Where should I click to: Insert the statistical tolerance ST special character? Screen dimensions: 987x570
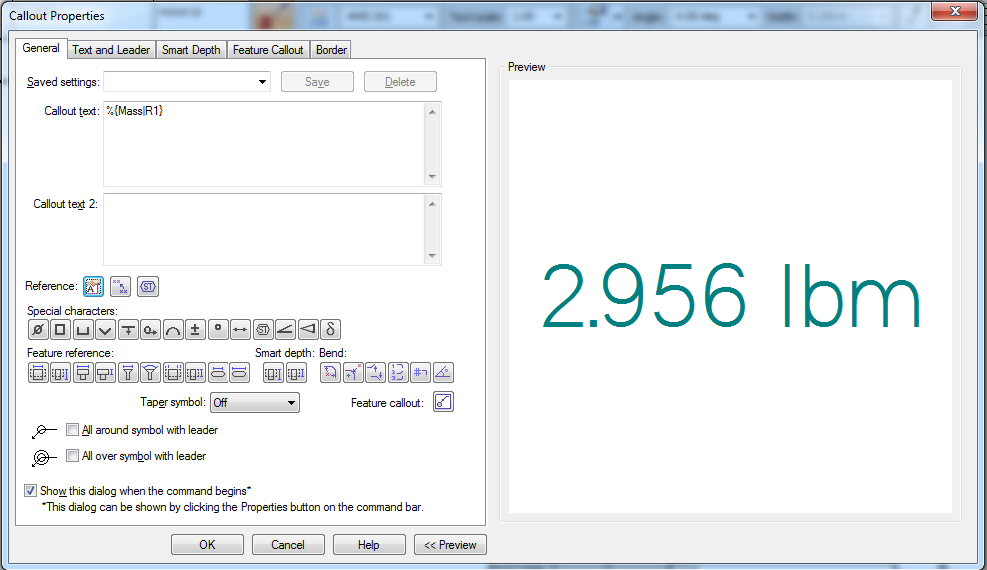[x=262, y=329]
